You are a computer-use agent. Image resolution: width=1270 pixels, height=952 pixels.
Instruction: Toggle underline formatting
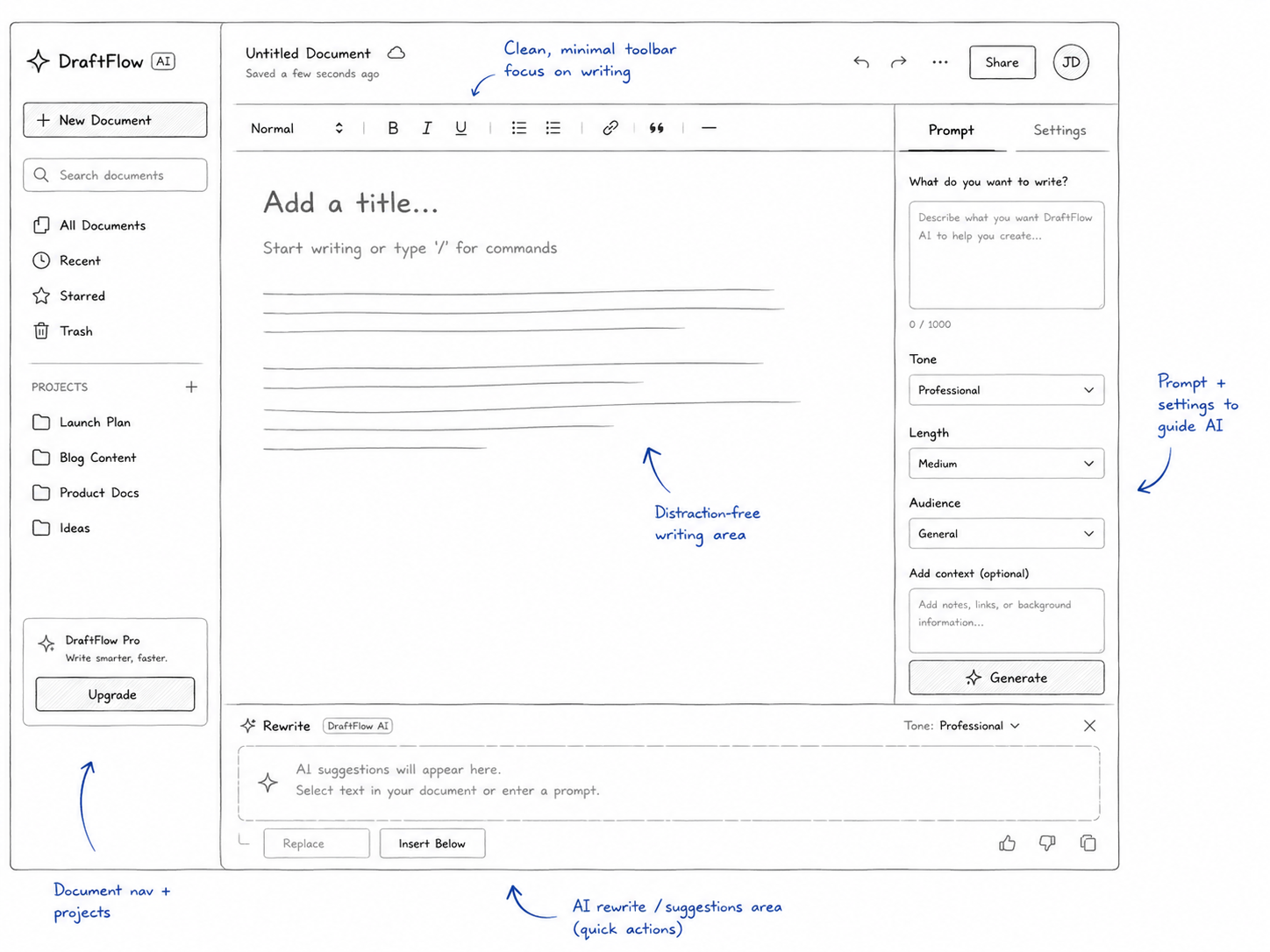pyautogui.click(x=460, y=128)
